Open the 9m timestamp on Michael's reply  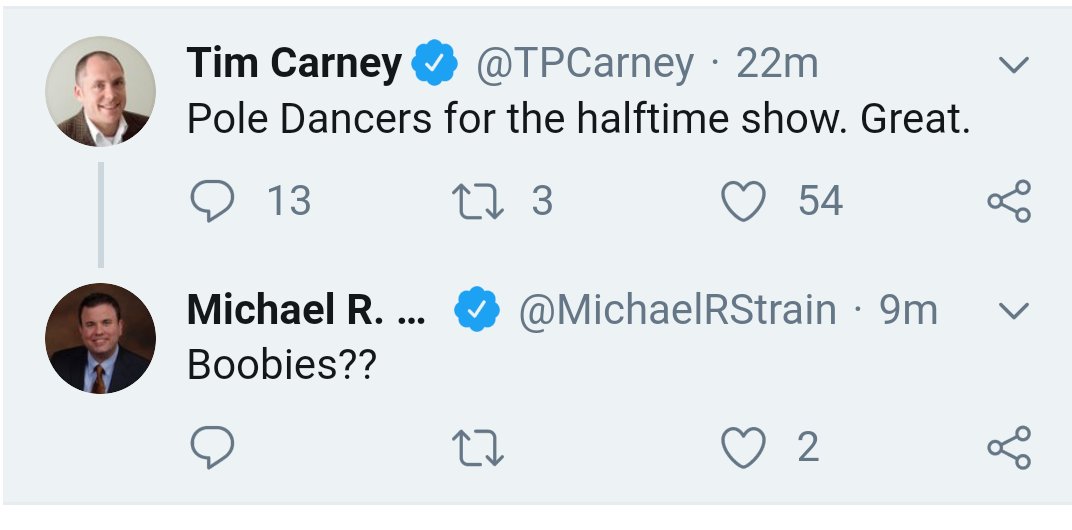(908, 311)
